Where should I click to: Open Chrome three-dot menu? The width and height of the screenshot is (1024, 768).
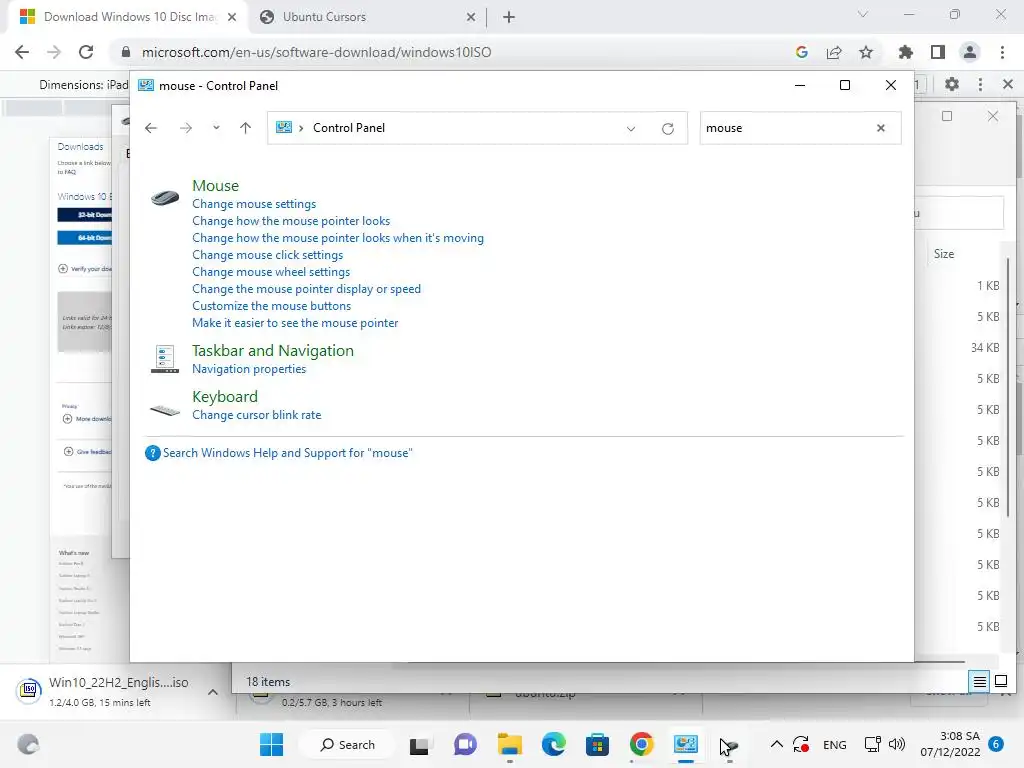point(1002,52)
